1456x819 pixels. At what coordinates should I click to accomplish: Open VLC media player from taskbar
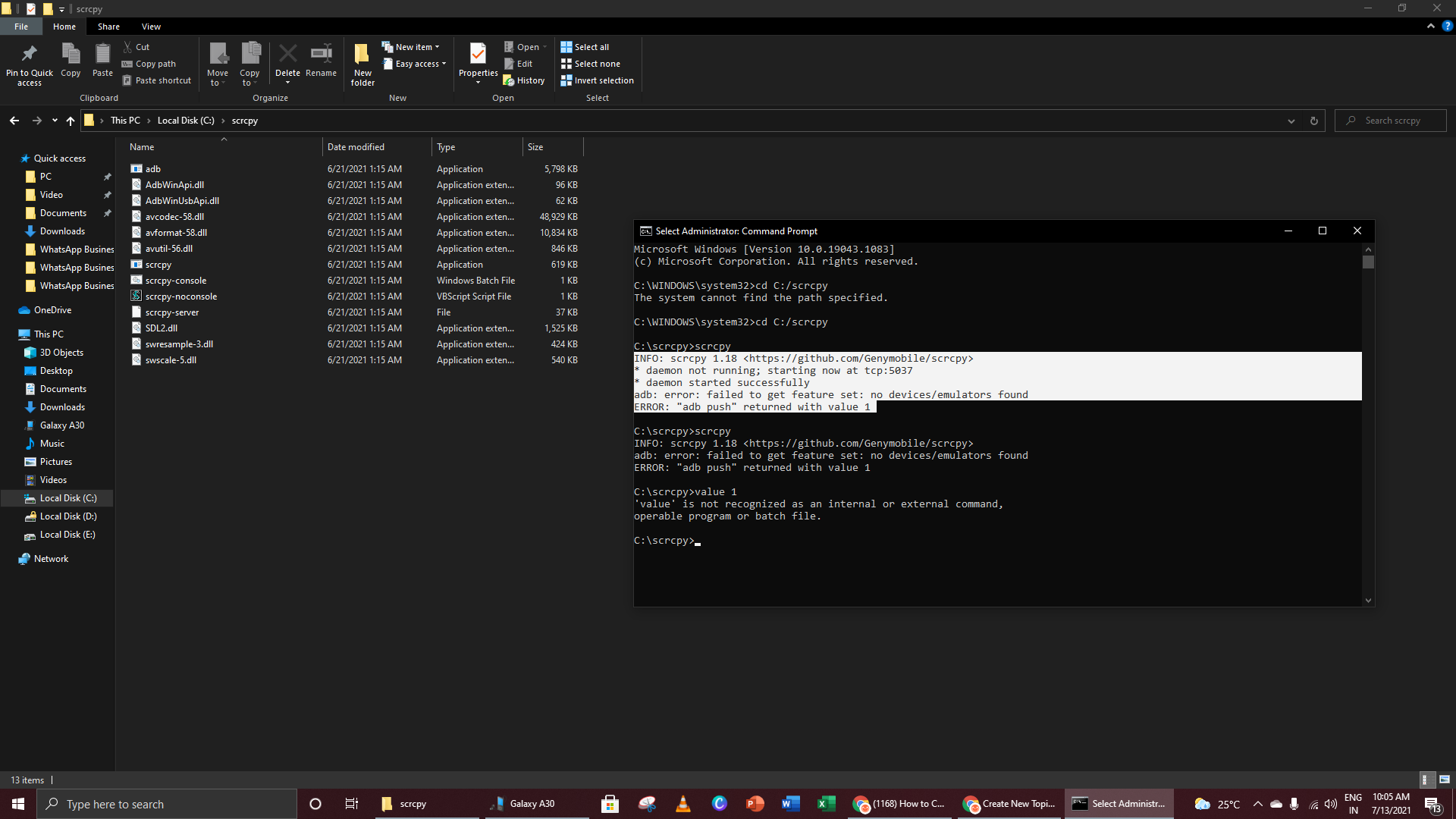[683, 804]
